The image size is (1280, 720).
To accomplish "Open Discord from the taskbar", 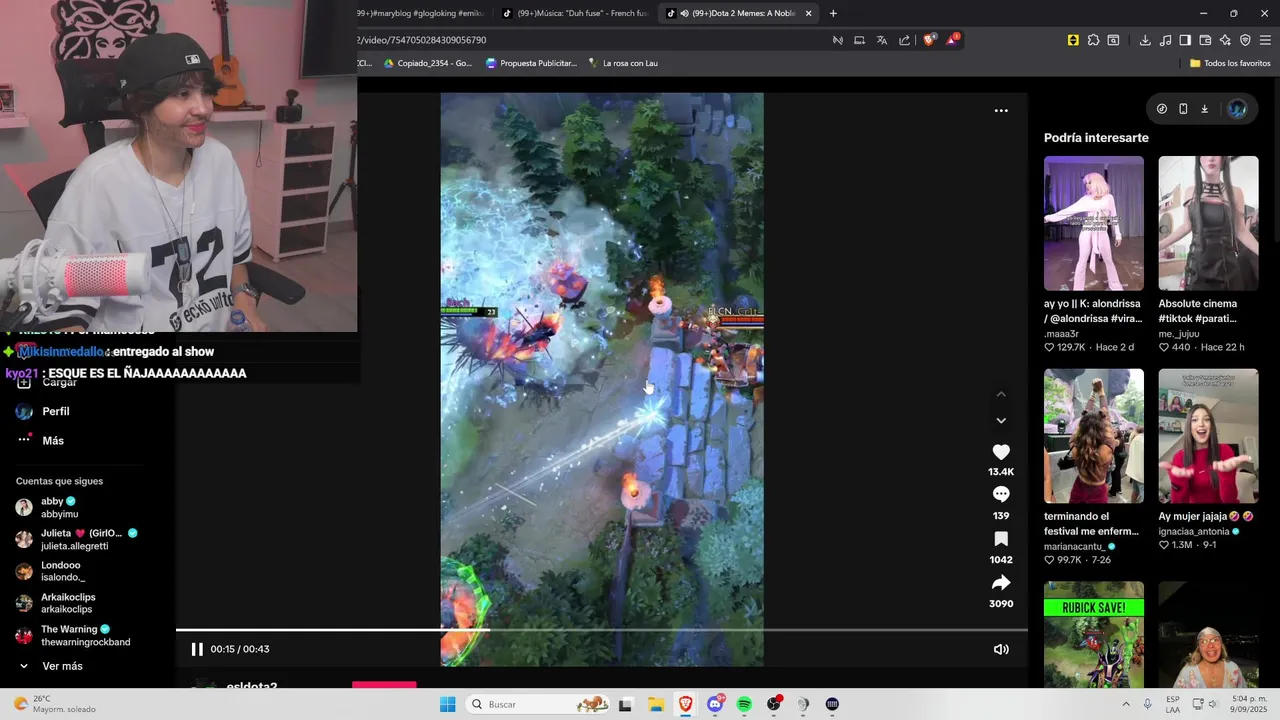I will tap(714, 704).
